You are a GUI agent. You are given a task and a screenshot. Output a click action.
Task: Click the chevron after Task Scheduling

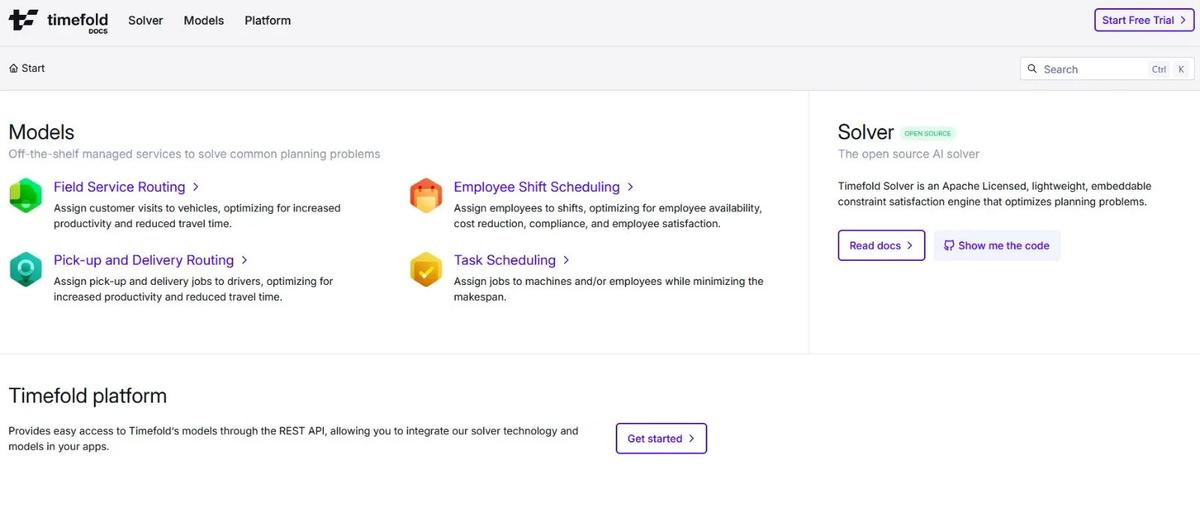566,260
